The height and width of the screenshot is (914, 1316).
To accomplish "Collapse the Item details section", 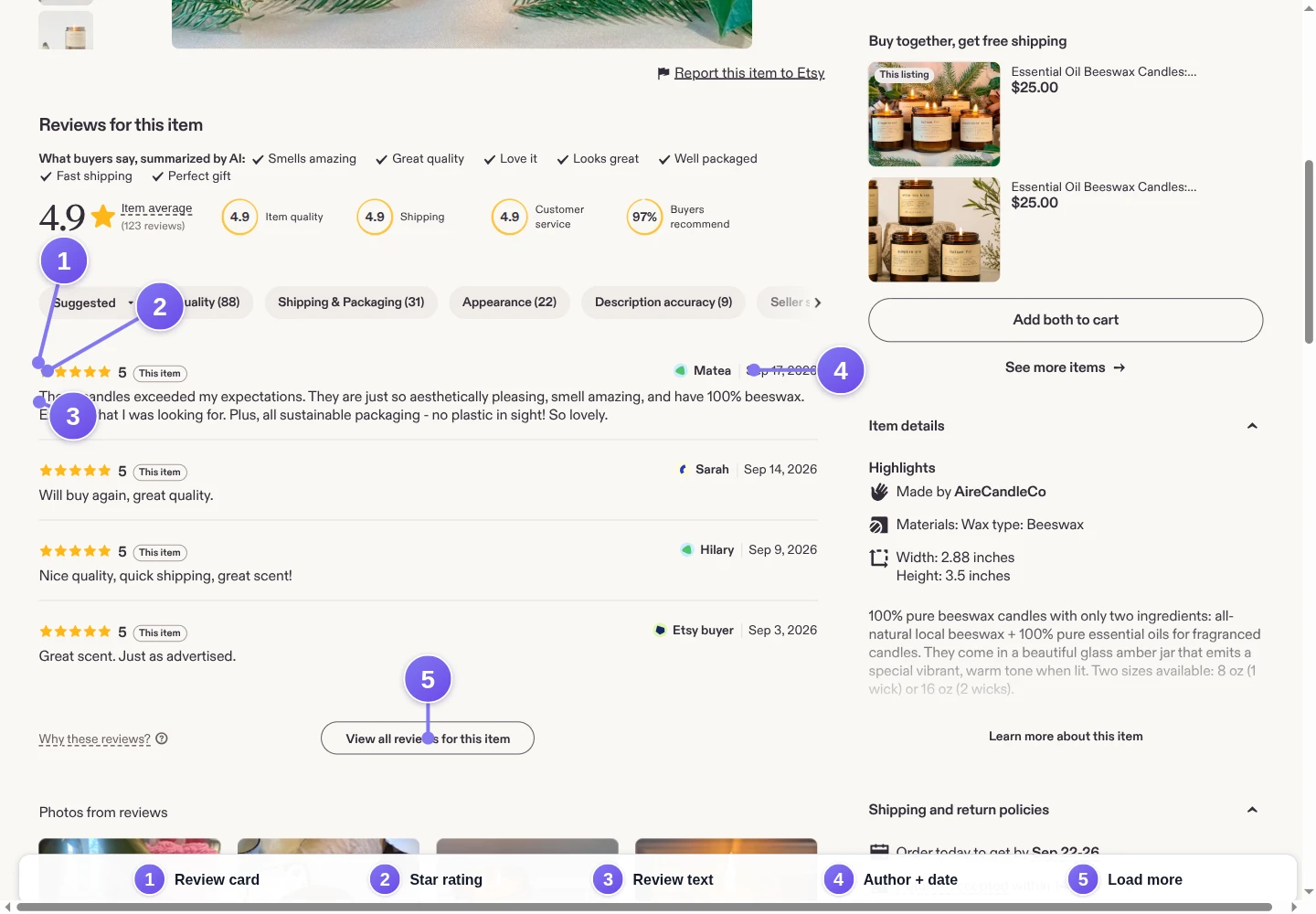I will pos(1252,426).
